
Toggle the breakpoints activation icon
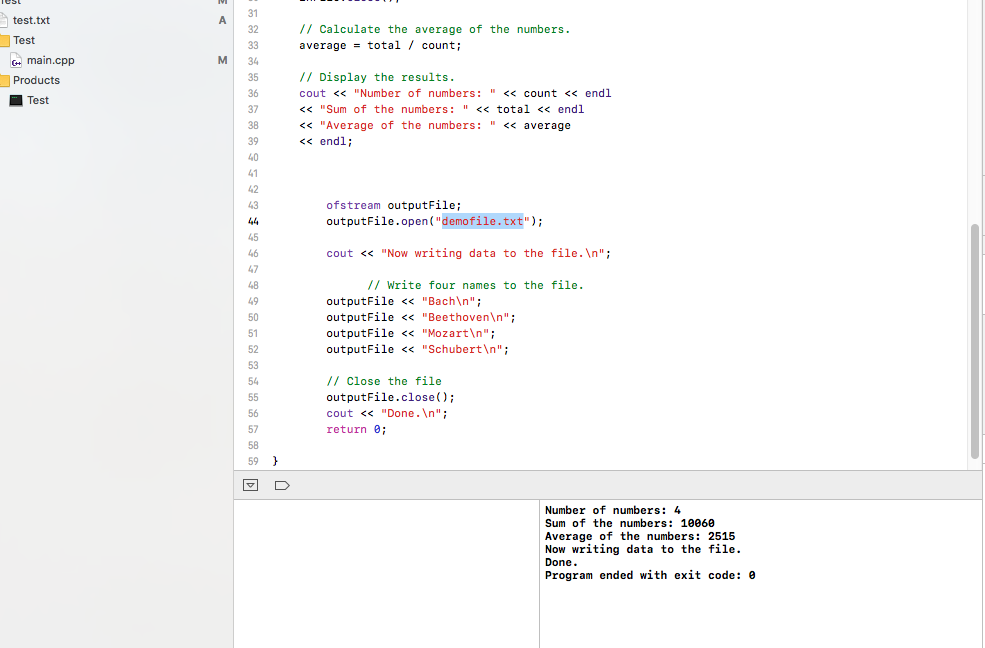282,485
